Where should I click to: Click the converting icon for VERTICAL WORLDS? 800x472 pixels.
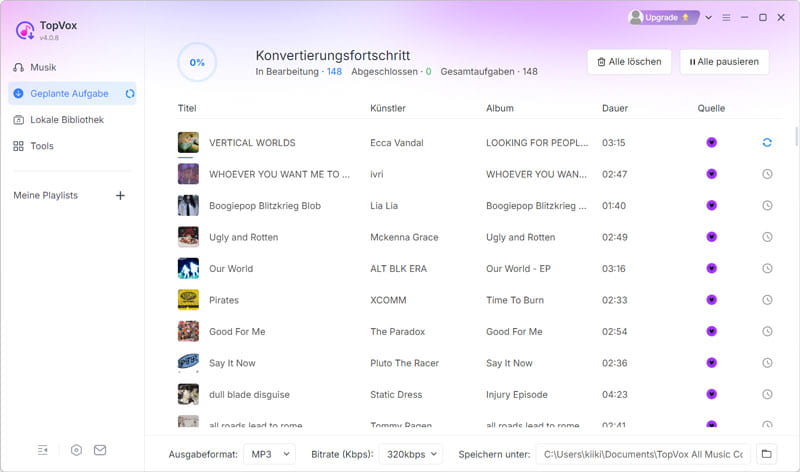[767, 142]
